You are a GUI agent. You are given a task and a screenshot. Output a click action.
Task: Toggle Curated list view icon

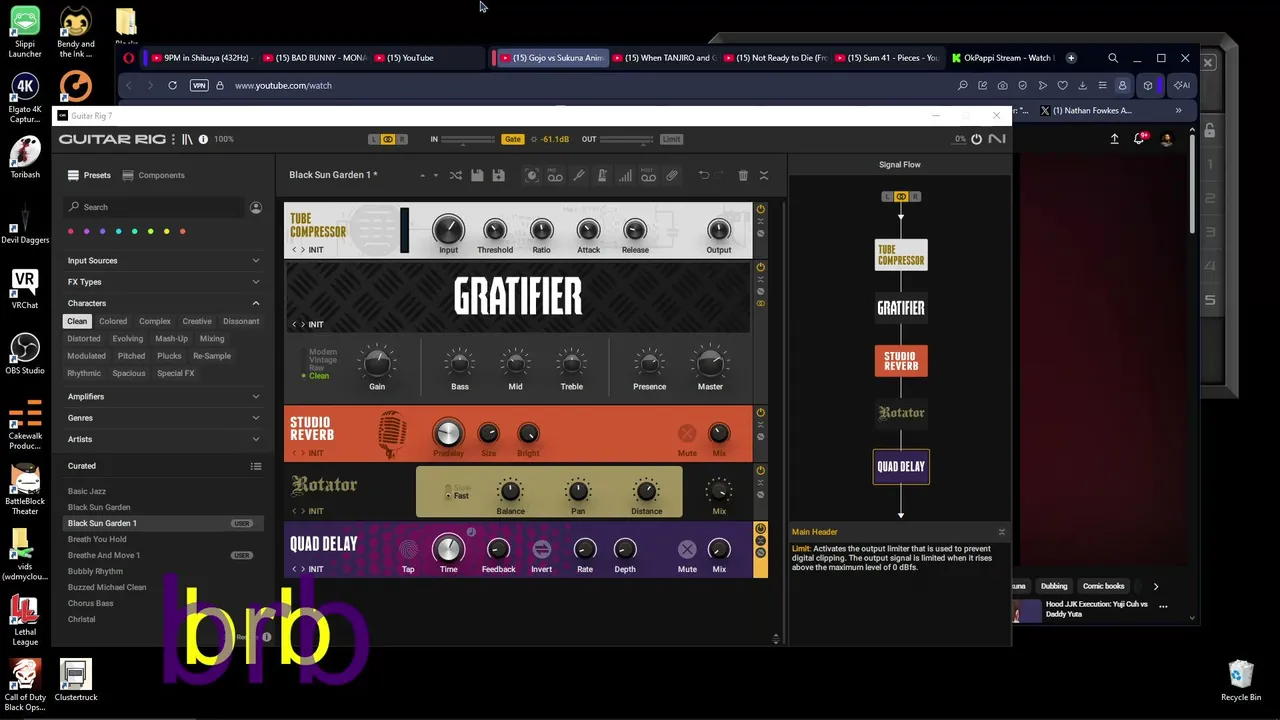tap(256, 466)
